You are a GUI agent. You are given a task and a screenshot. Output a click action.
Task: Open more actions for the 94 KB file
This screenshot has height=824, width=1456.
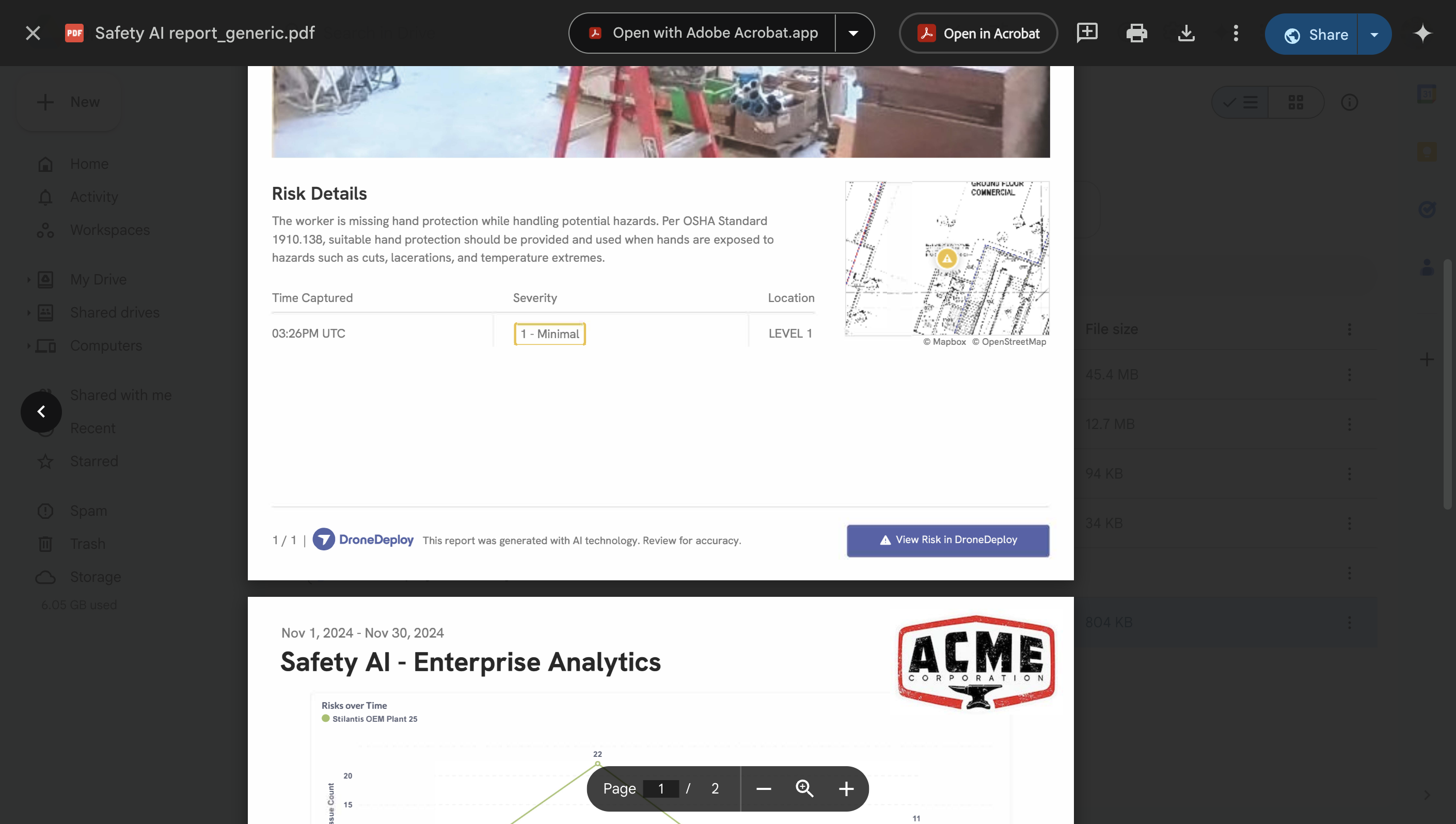[1350, 473]
